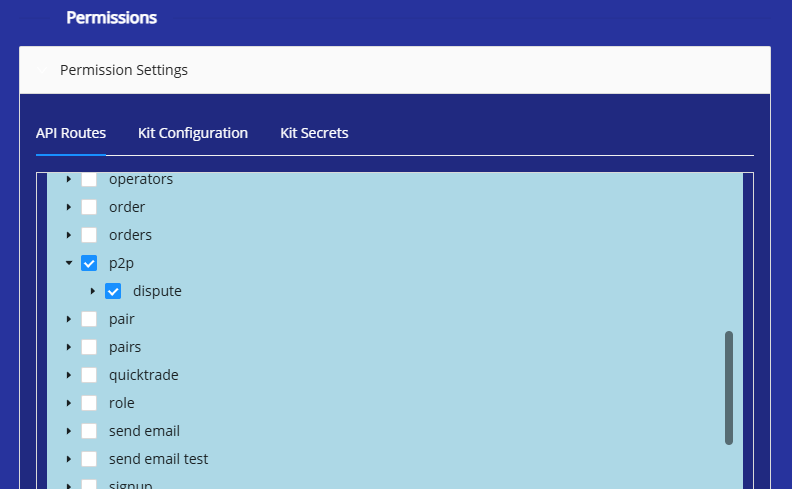Expand the pair route arrow
792x489 pixels.
[69, 319]
